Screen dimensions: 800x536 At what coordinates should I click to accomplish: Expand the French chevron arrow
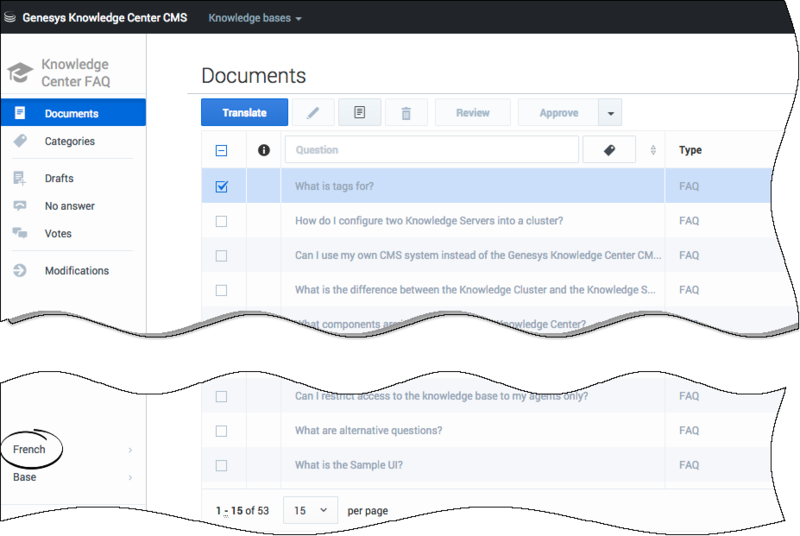[130, 450]
